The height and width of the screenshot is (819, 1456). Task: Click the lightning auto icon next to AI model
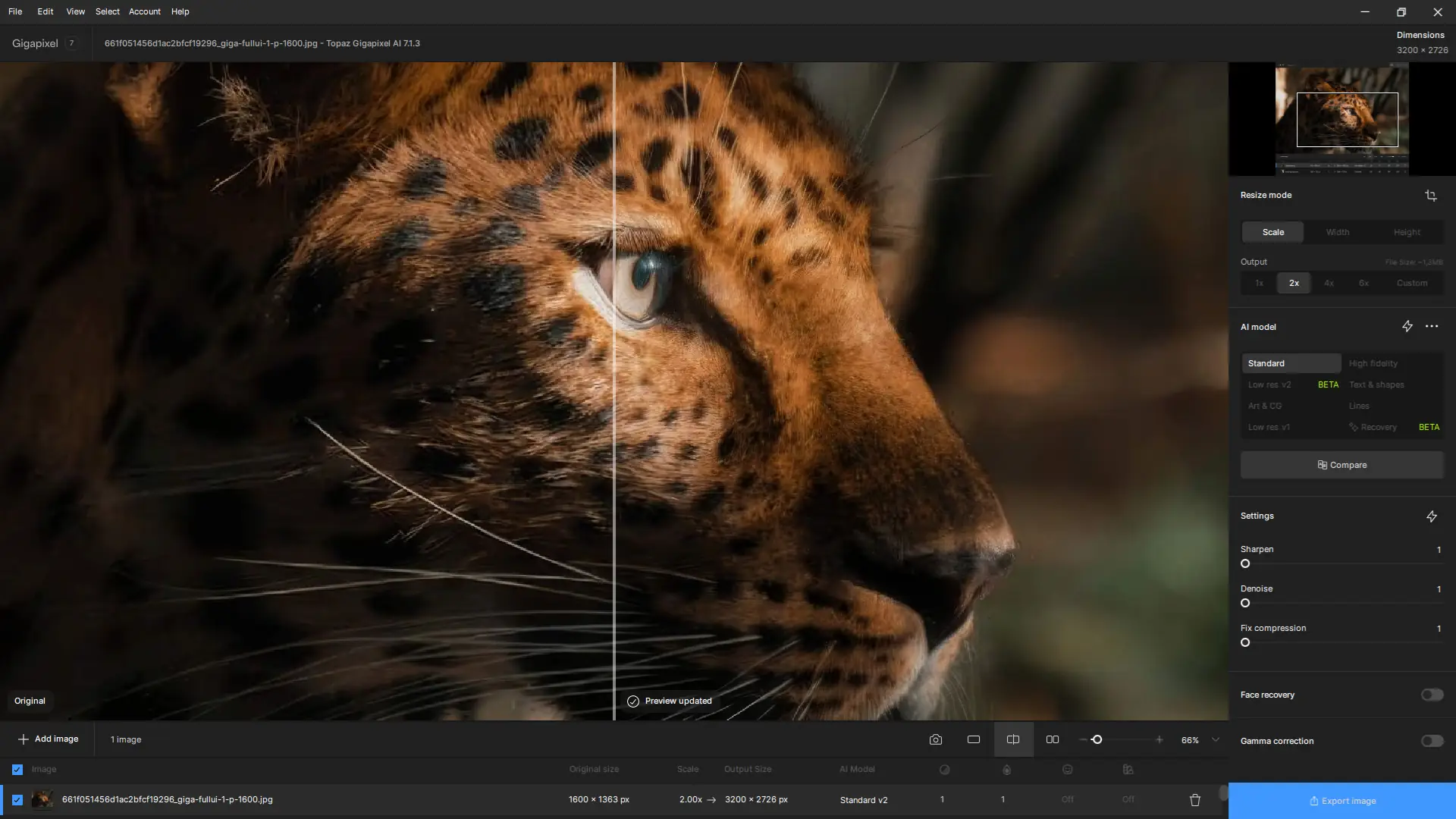(1408, 326)
